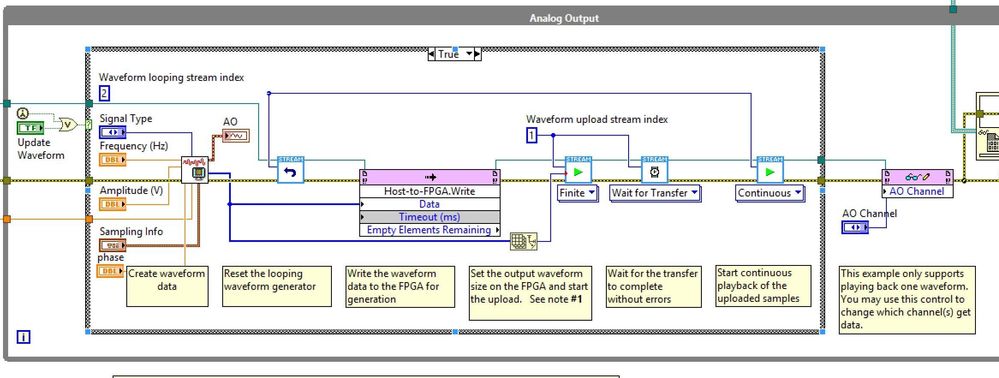999x378 pixels.
Task: Click the waveform generator subVI icon
Action: [195, 170]
